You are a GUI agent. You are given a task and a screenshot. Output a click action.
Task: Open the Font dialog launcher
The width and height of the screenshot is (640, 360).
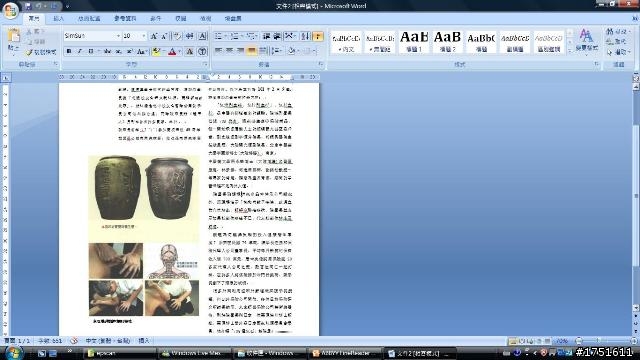(205, 64)
